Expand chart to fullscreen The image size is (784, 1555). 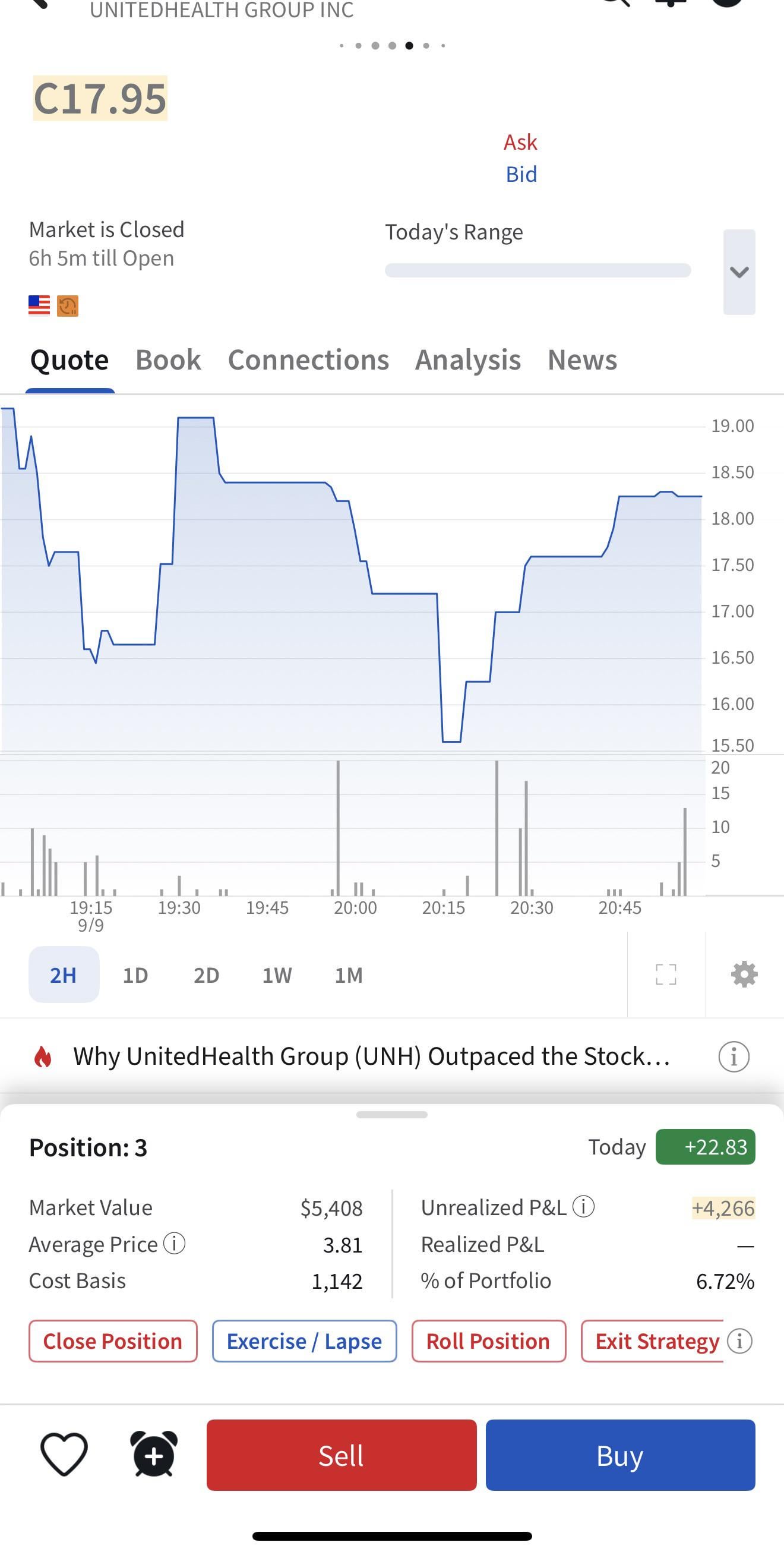[x=666, y=974]
